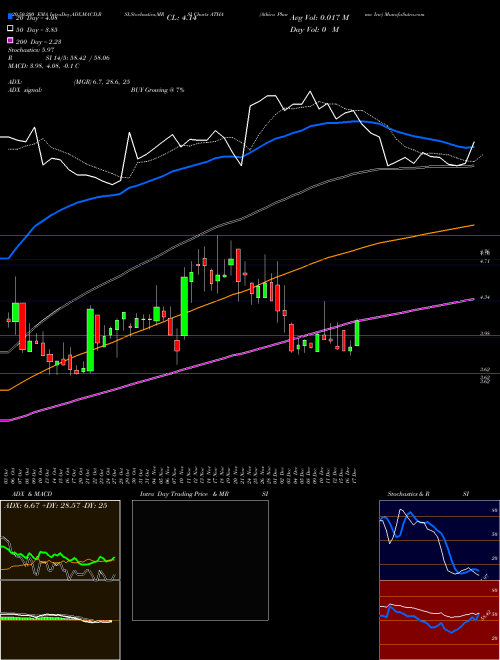The height and width of the screenshot is (660, 500).
Task: Click the white 50 Day legend swatch
Action: 10,29
